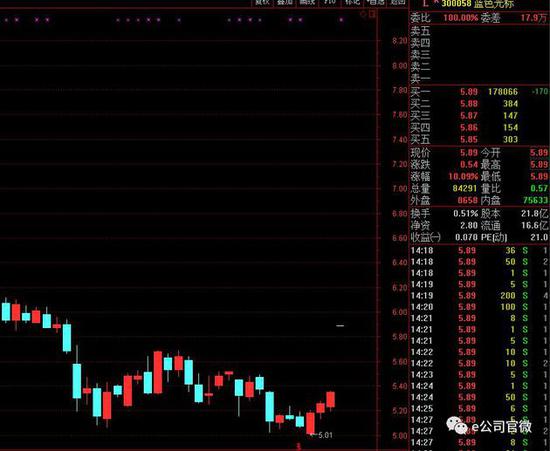Viewport: 550px width, 451px height.
Task: Click the 今开 5.89 value
Action: [539, 153]
